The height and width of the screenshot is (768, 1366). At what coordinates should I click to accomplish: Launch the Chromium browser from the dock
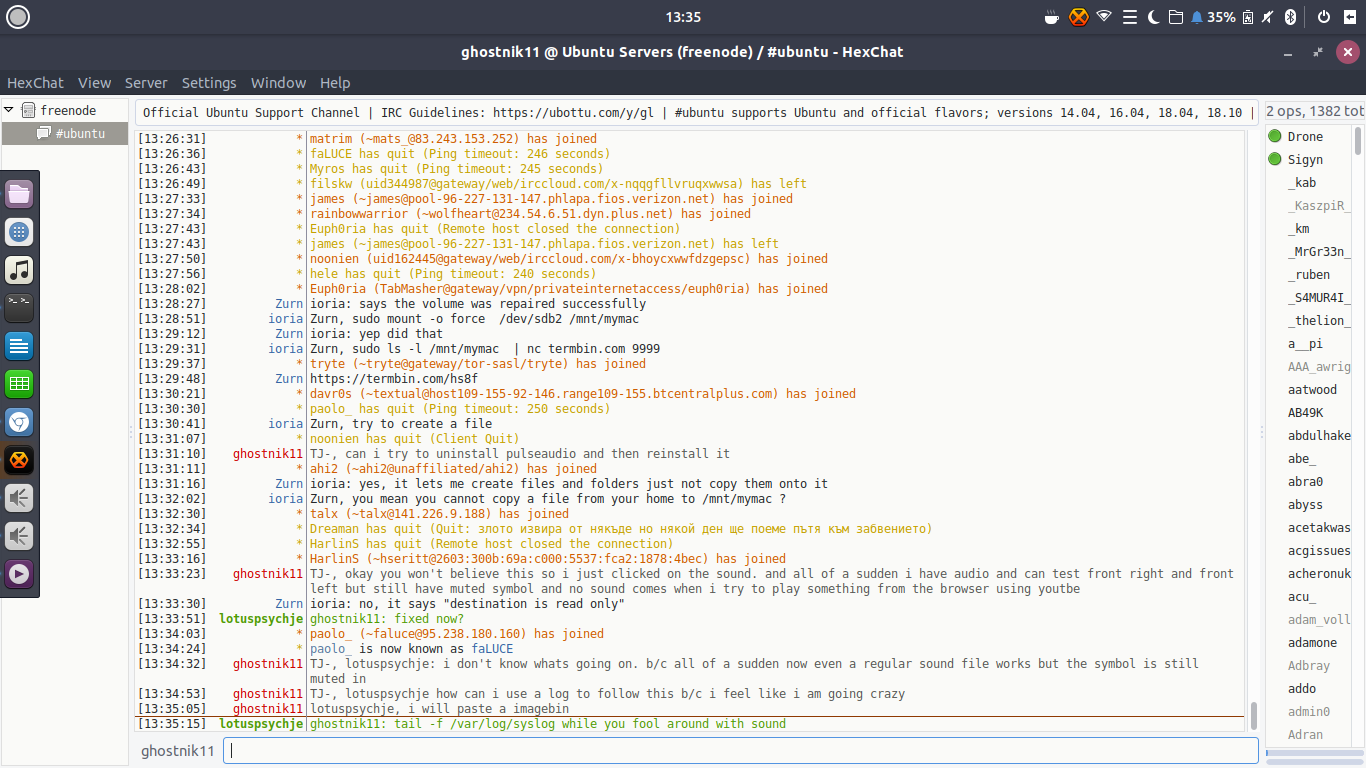[19, 422]
